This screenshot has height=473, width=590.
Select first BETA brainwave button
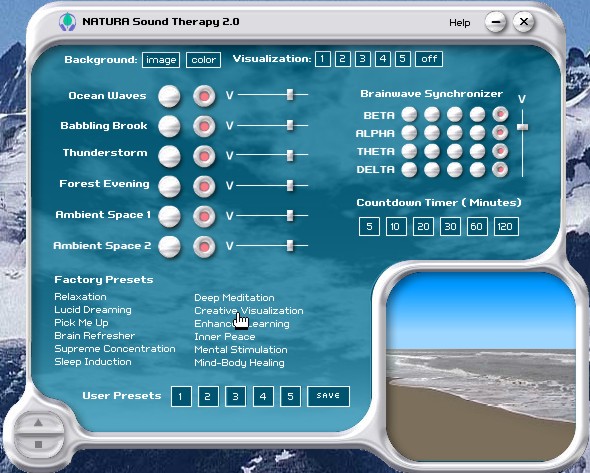pos(409,114)
